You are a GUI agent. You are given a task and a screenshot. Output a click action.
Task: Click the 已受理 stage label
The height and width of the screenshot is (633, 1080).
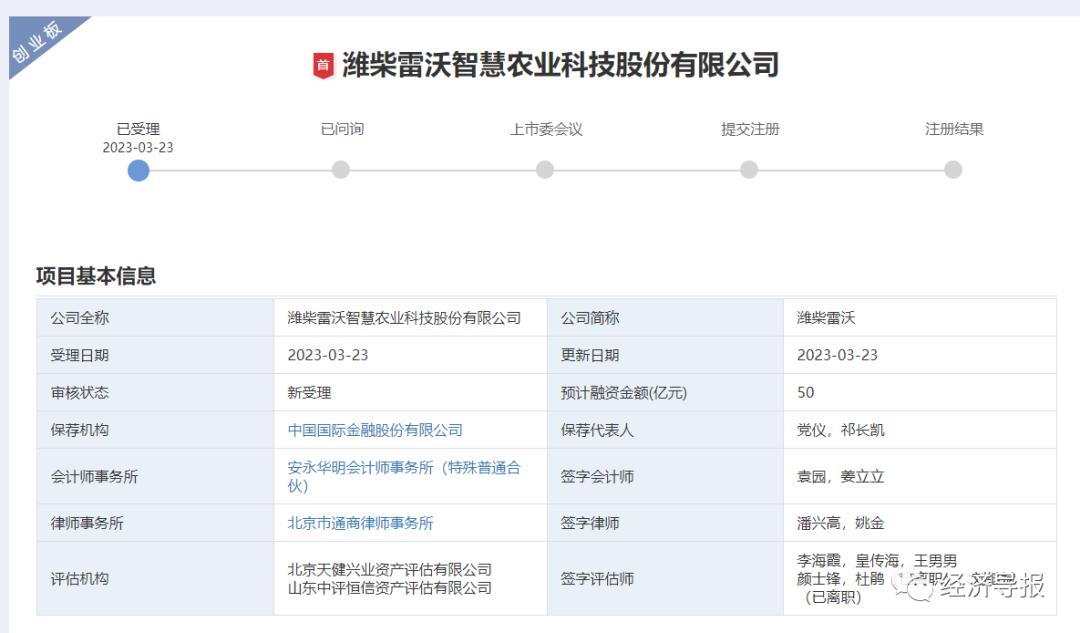138,129
